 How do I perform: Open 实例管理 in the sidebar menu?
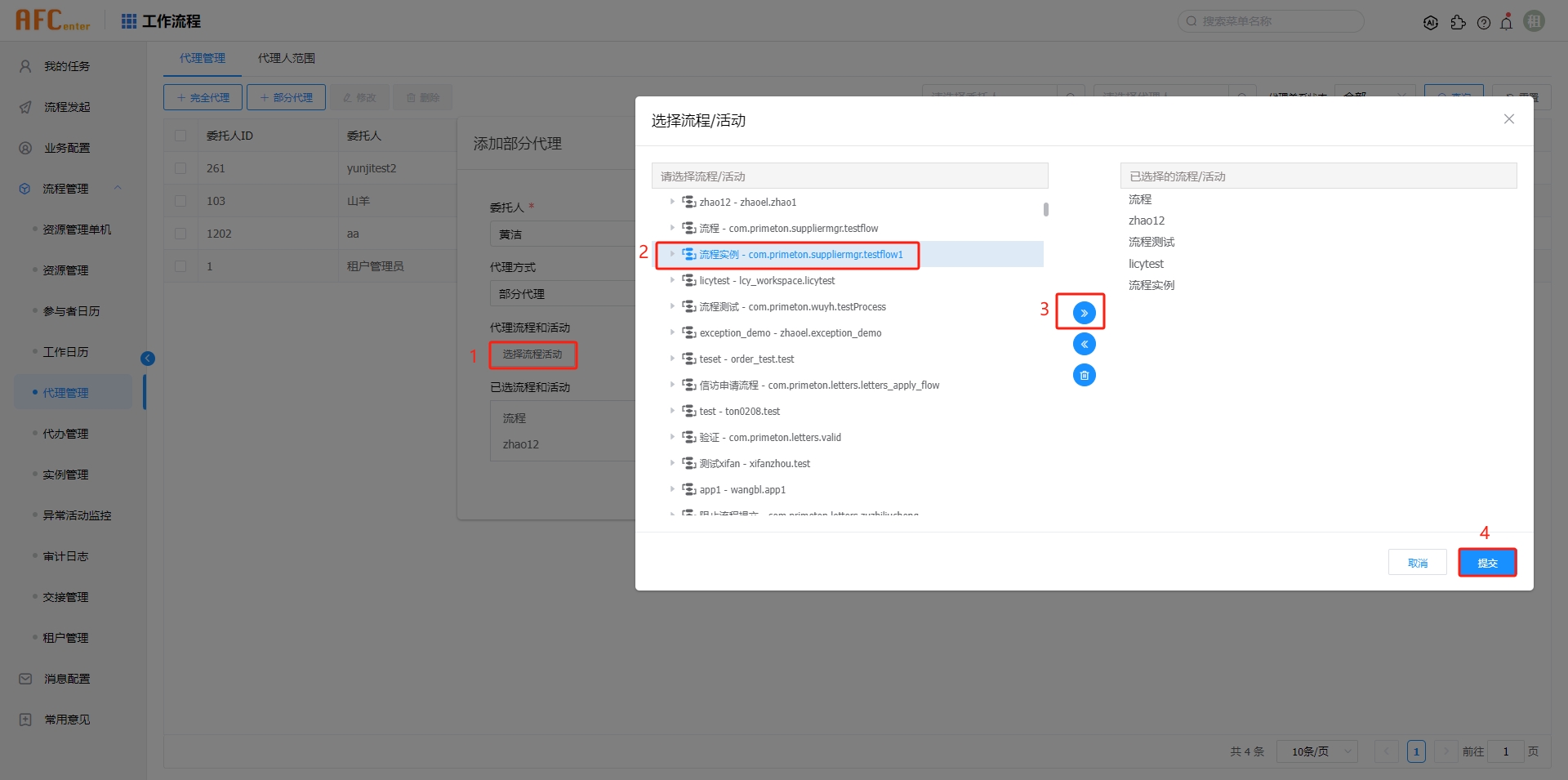click(65, 475)
